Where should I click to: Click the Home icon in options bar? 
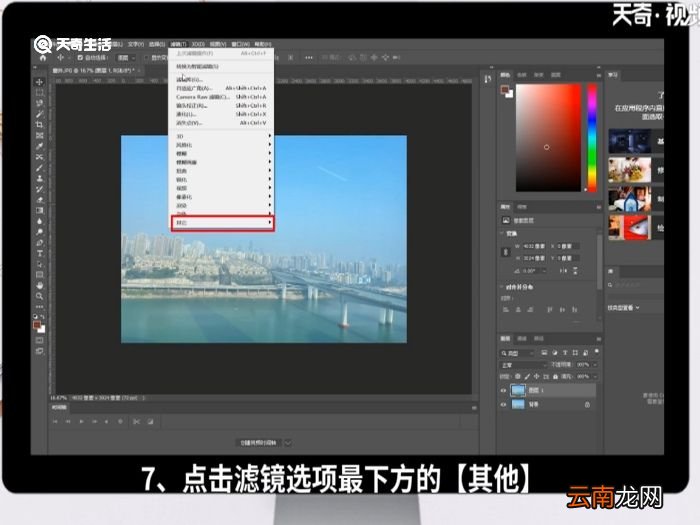coord(43,58)
